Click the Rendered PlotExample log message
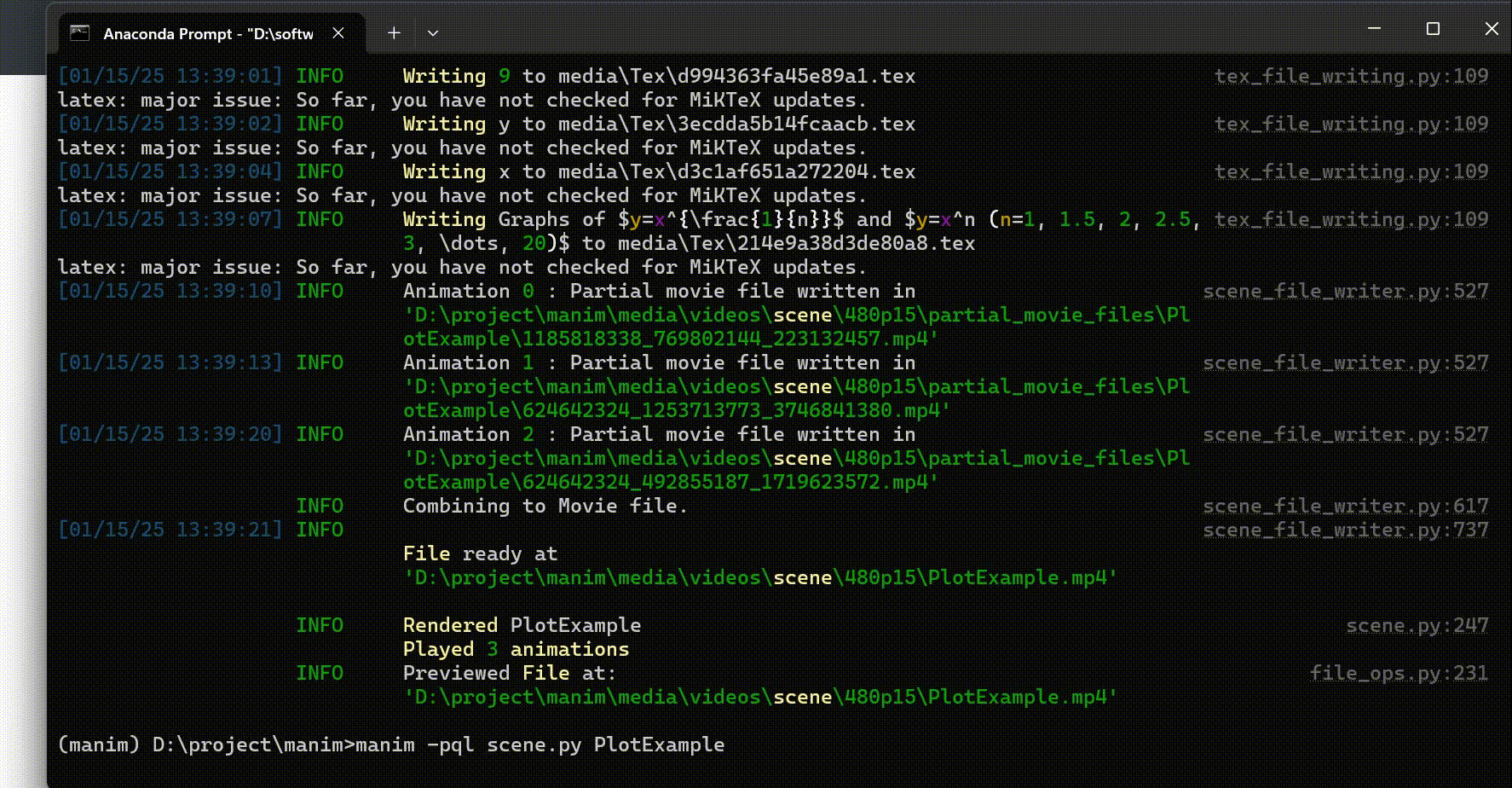 (522, 626)
